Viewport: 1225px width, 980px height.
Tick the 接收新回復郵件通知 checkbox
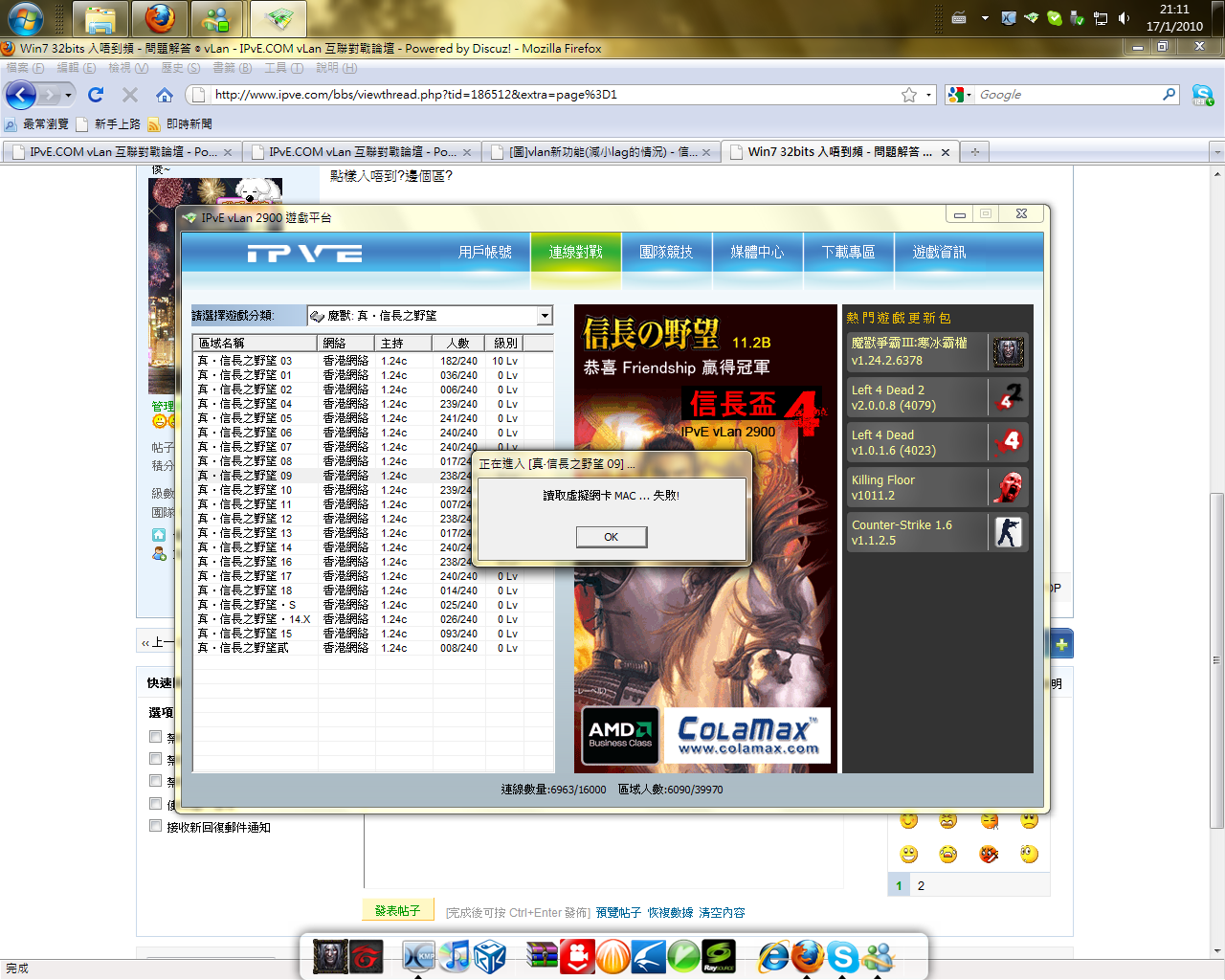click(x=155, y=826)
